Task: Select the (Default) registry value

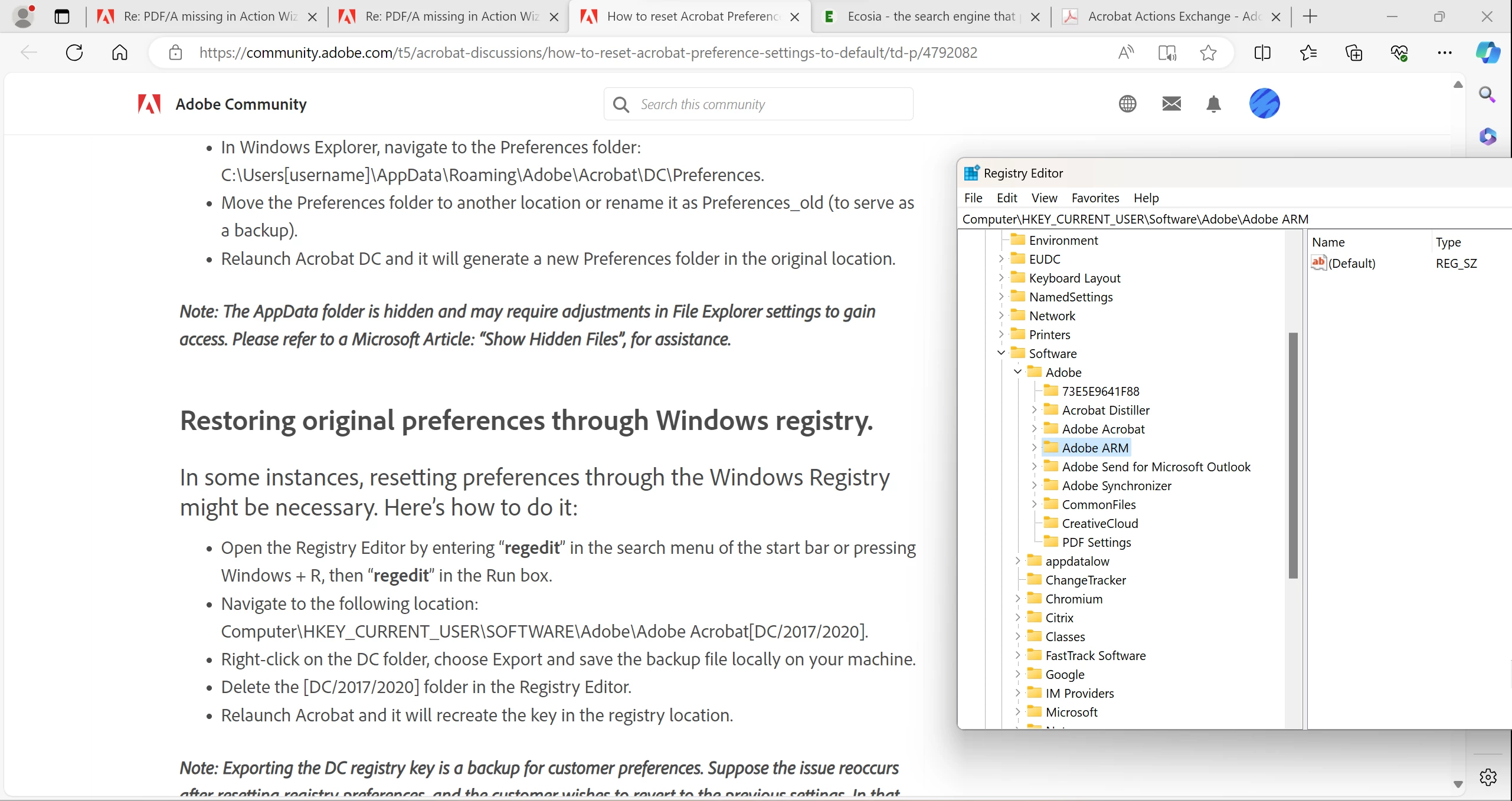Action: pos(1351,263)
